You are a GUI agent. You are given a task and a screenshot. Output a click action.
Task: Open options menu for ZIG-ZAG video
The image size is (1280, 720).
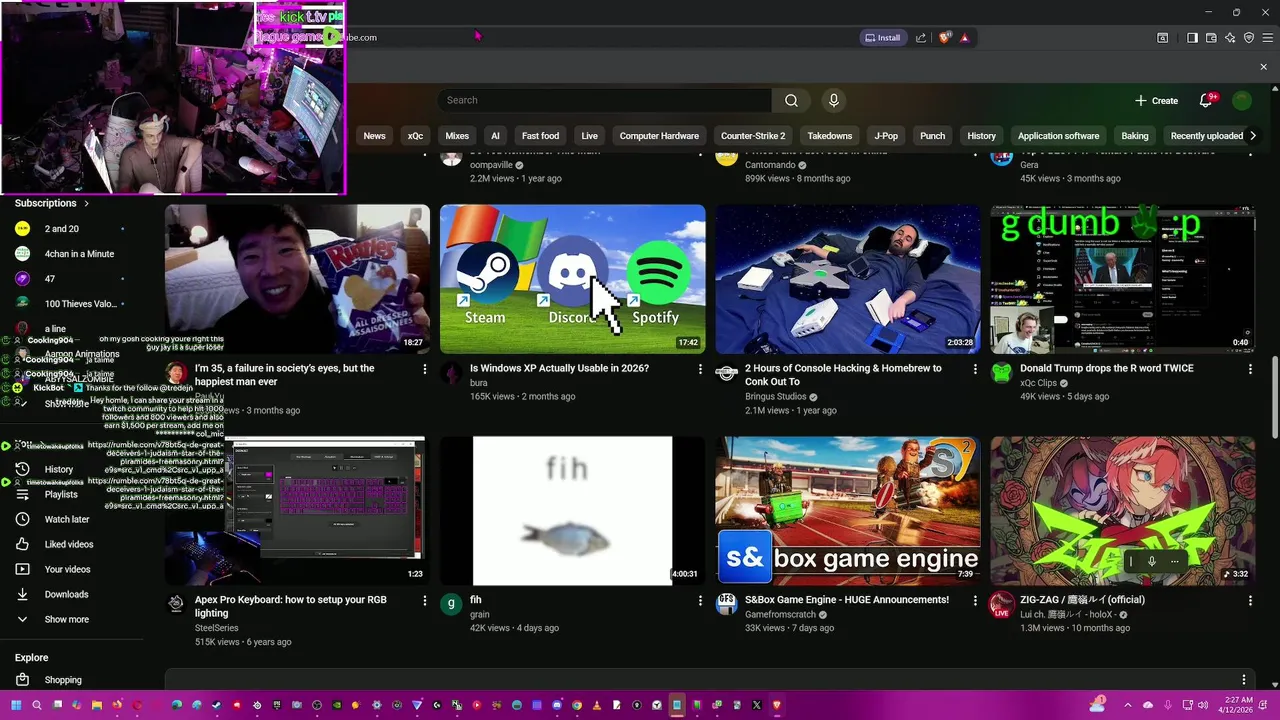pyautogui.click(x=1250, y=600)
